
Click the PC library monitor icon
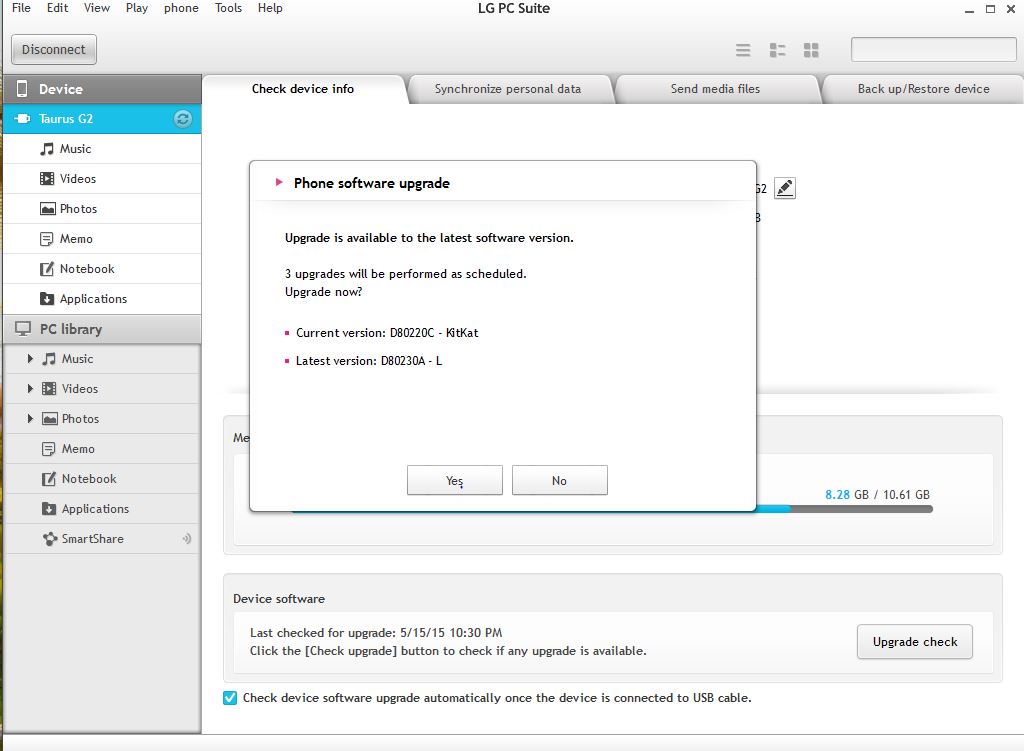[23, 329]
